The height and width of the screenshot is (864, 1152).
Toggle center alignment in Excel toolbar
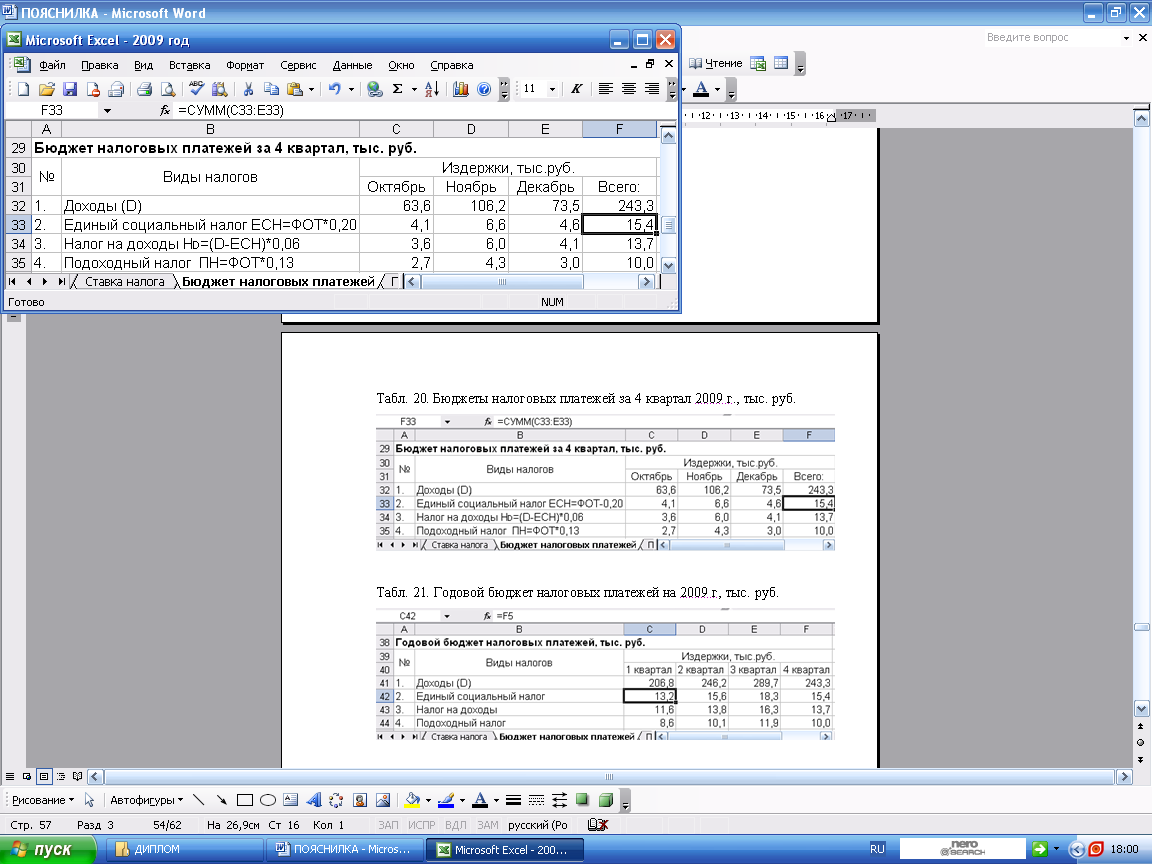[x=629, y=89]
